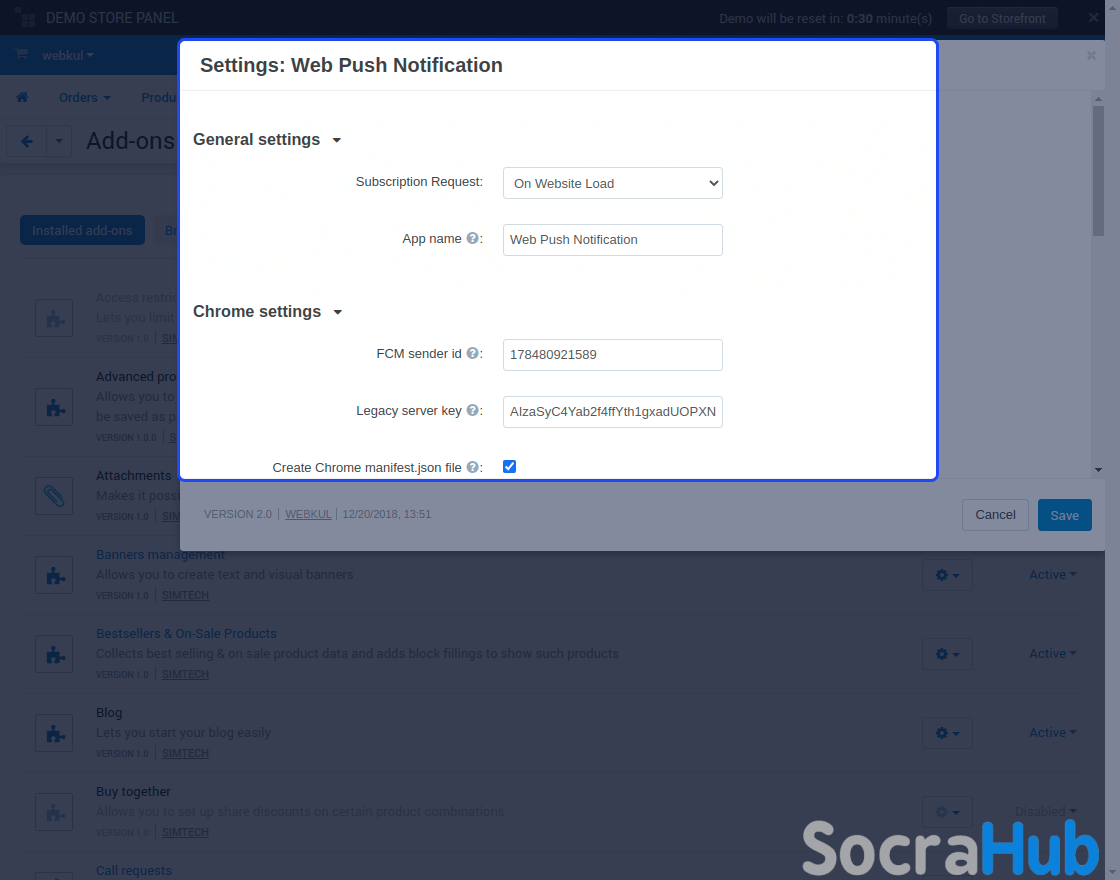Change Active status of Blog add-on

1053,733
